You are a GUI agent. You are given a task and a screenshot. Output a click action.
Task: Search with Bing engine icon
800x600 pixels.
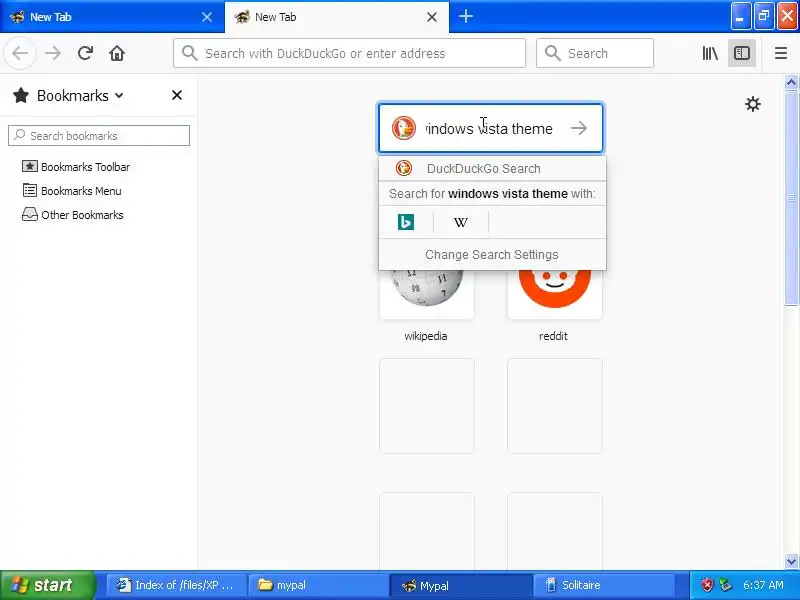click(406, 222)
